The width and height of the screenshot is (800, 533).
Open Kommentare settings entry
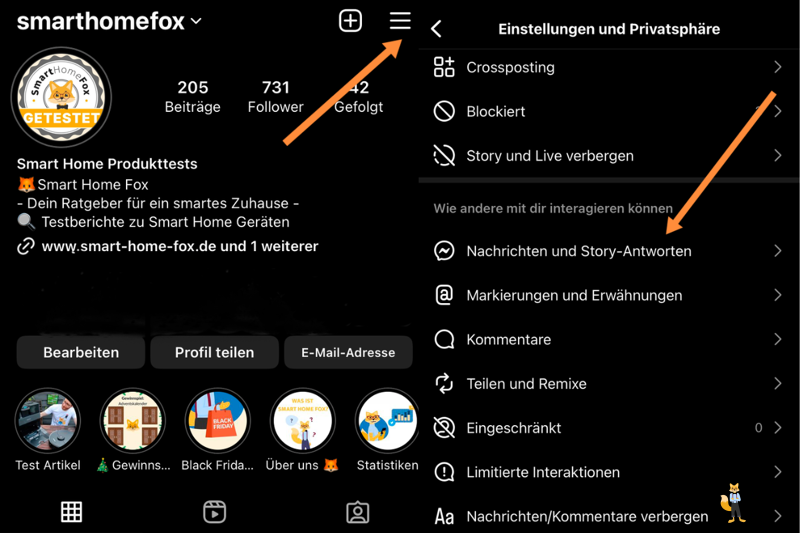click(x=608, y=339)
